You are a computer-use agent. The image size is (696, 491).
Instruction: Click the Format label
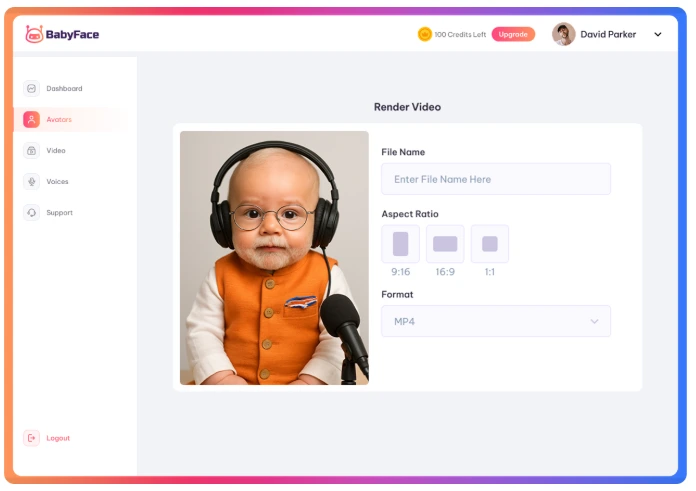pos(397,294)
